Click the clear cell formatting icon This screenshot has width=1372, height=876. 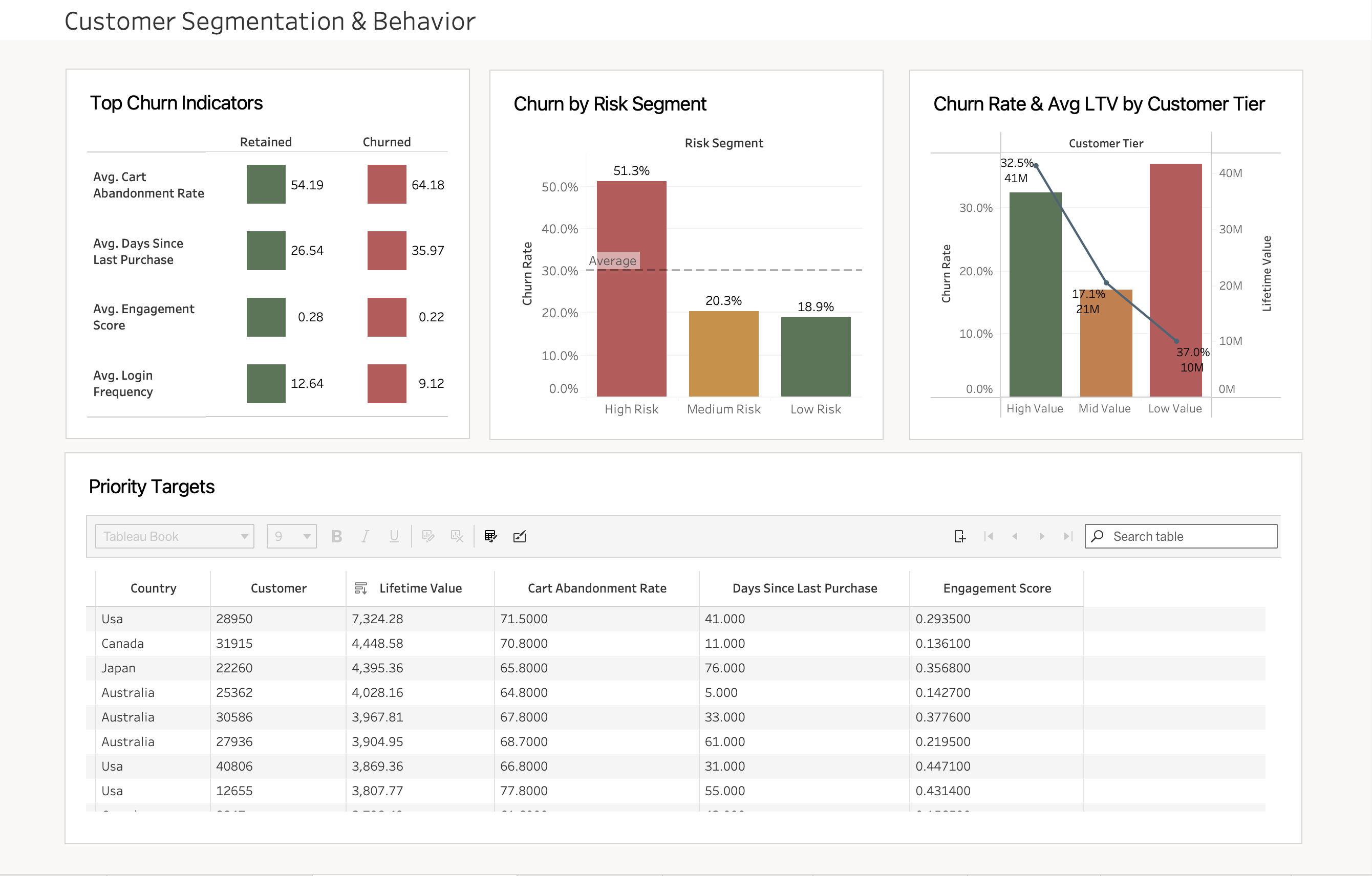[x=456, y=536]
